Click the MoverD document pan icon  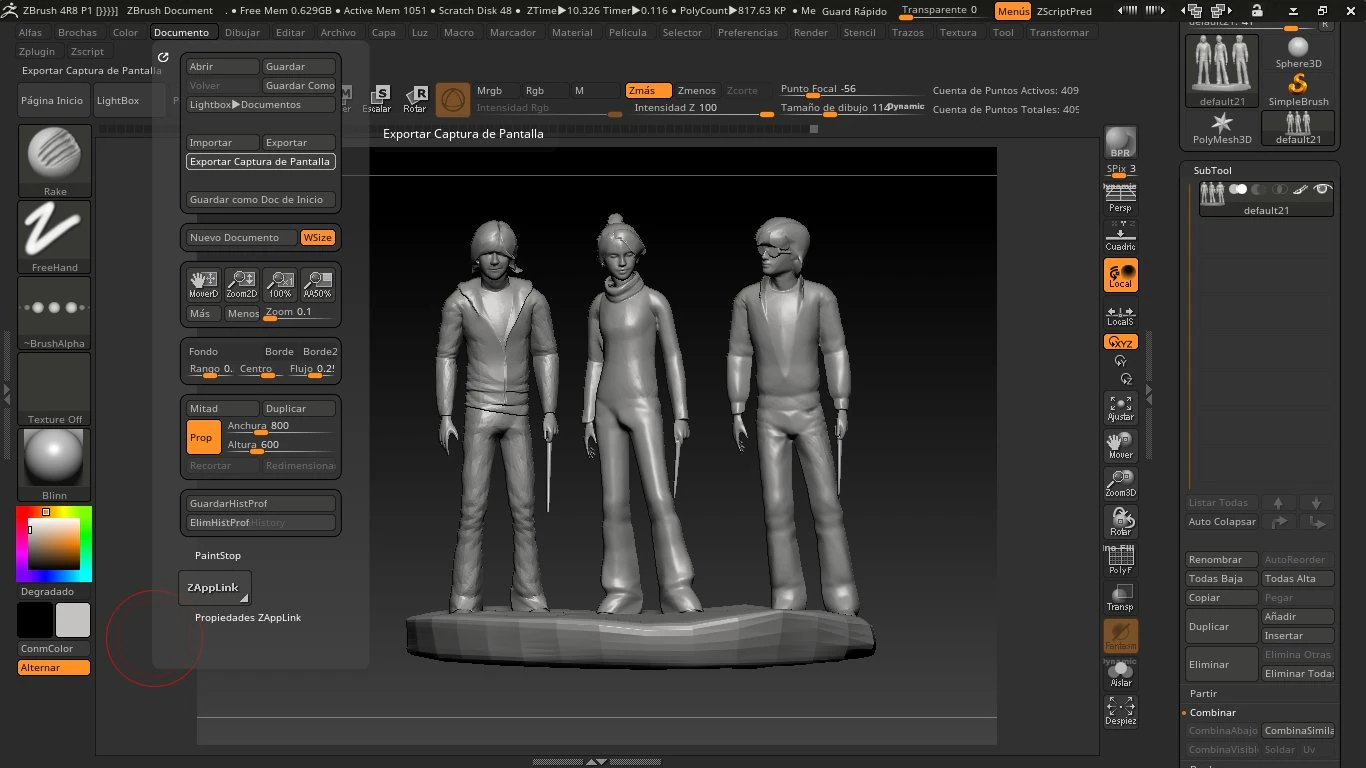click(x=204, y=284)
